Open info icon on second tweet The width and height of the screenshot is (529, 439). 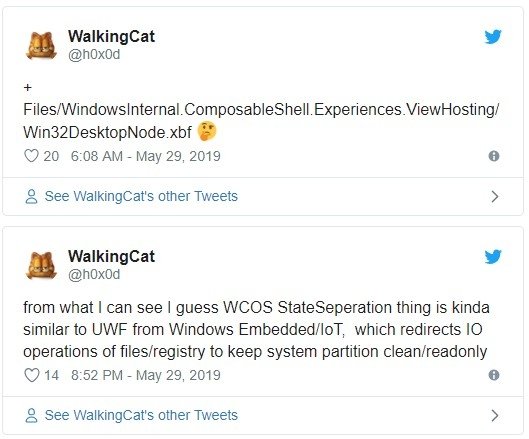pos(494,375)
